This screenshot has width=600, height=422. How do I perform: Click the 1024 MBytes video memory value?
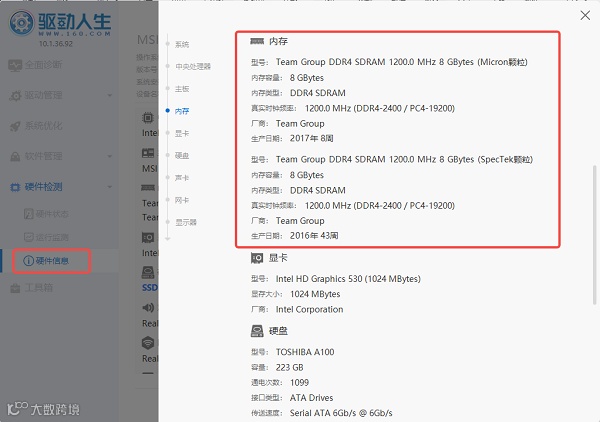click(315, 294)
